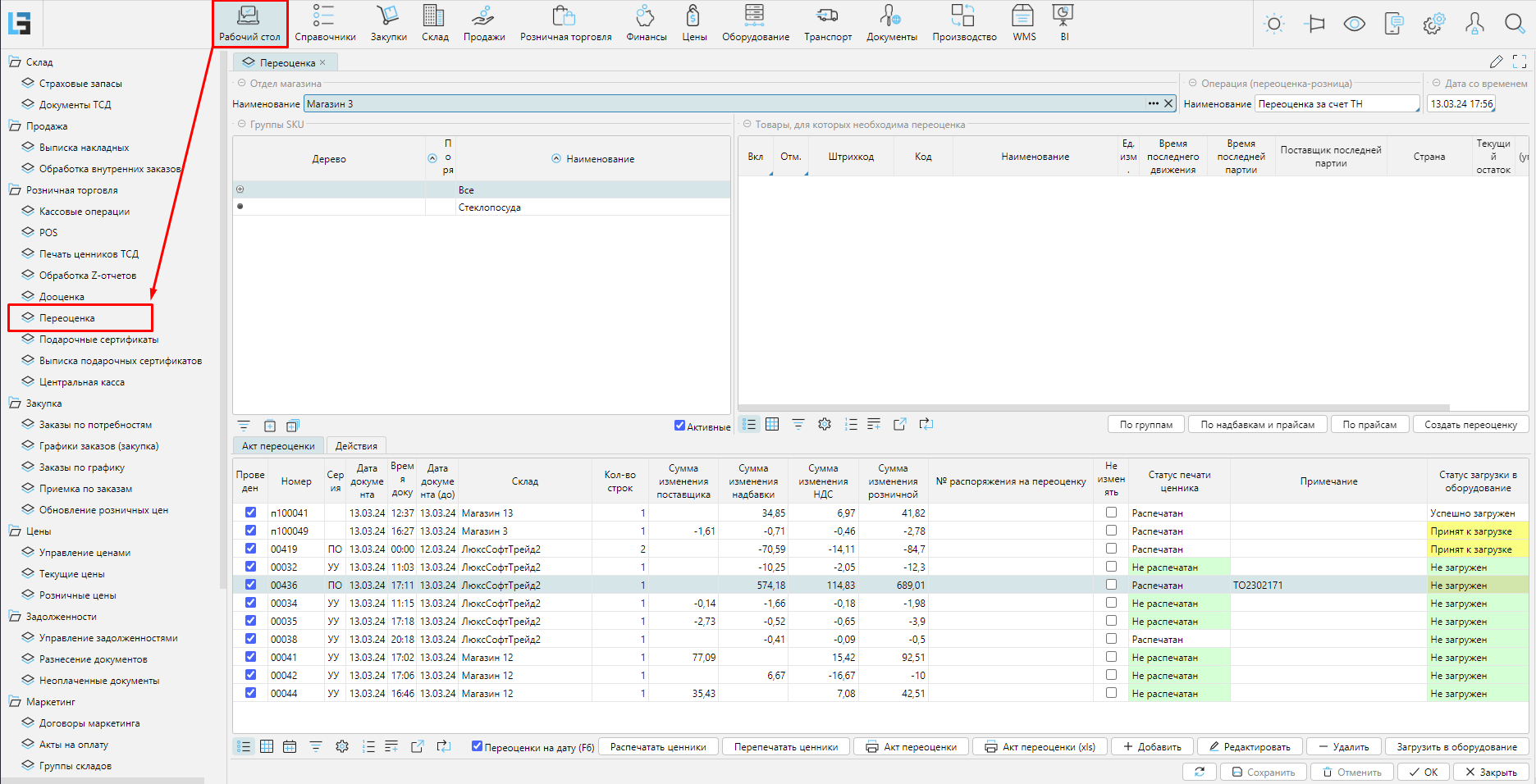Check Не изменять for document 00436
This screenshot has height=784, width=1536.
click(1111, 585)
